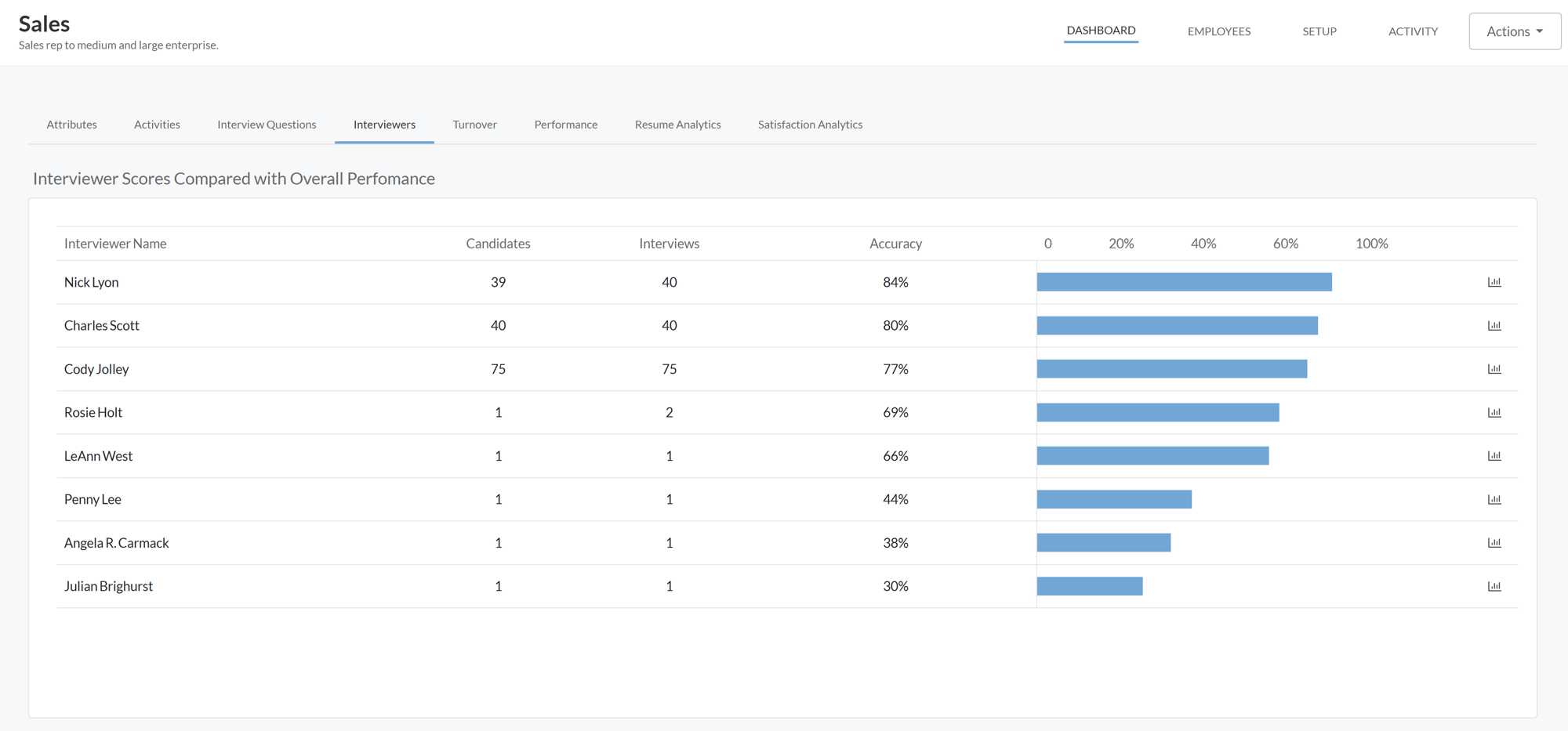Open the Resume Analytics tab
Screen dimensions: 1568x731
coord(677,125)
